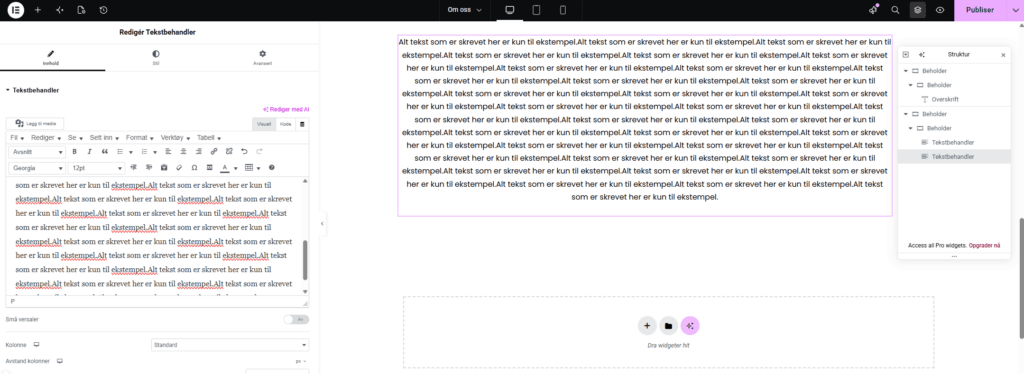
Task: Align text left
Action: 168,152
